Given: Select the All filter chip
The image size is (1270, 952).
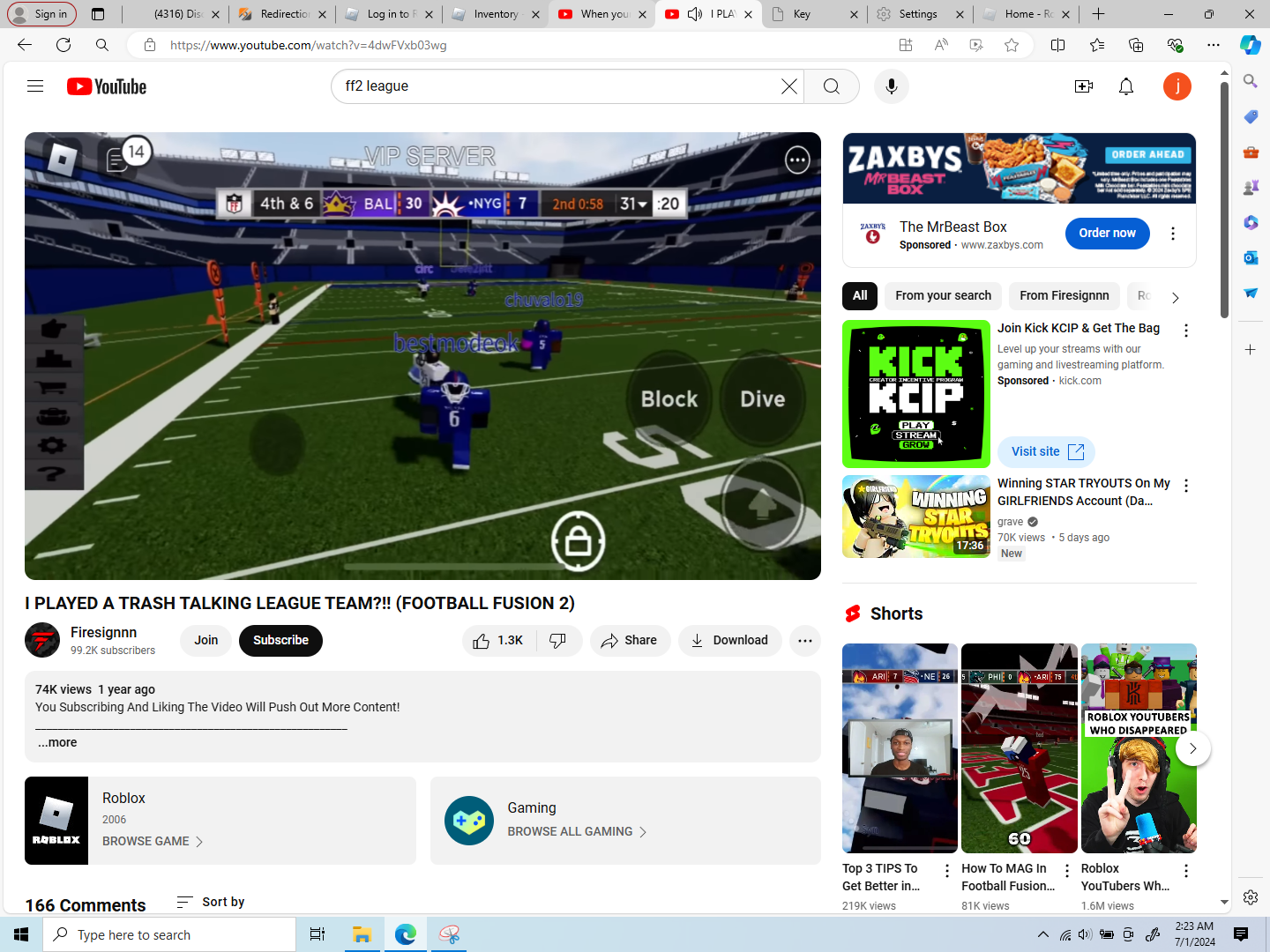Looking at the screenshot, I should click(860, 296).
